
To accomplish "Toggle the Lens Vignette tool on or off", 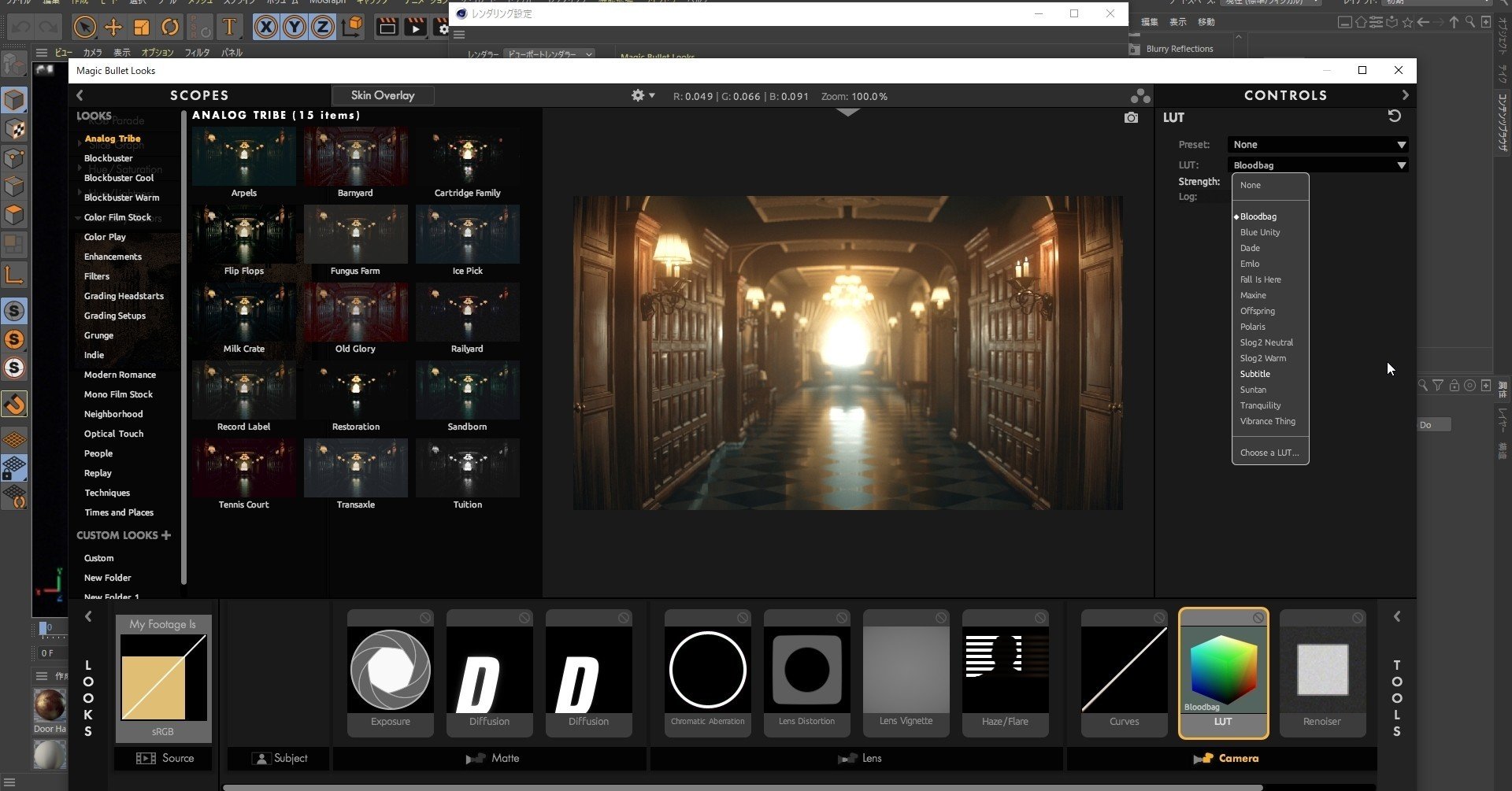I will pos(941,618).
